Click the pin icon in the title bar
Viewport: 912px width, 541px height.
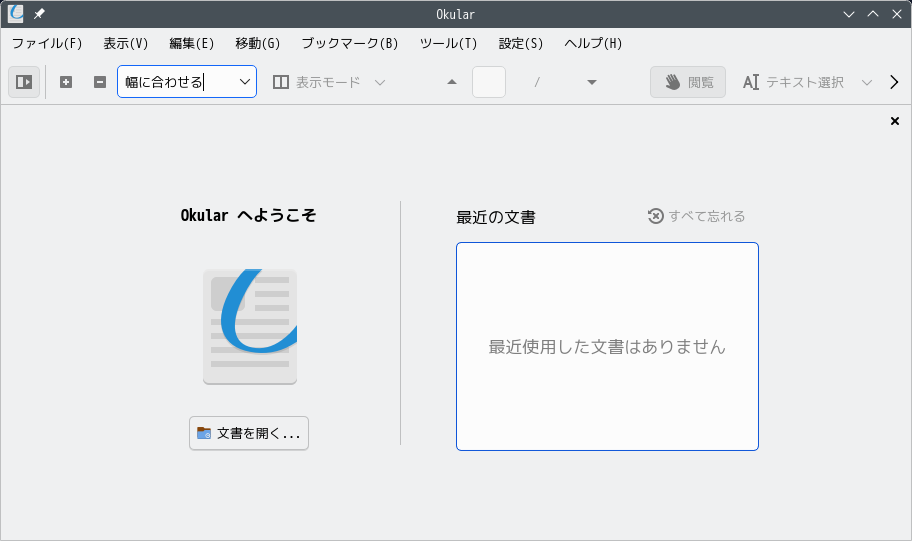pos(39,14)
